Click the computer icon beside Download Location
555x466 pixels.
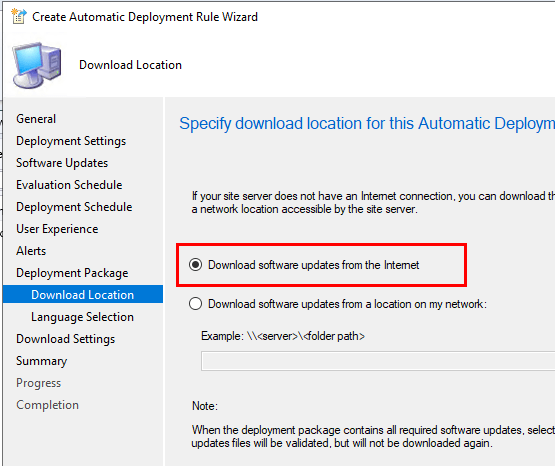click(x=37, y=65)
